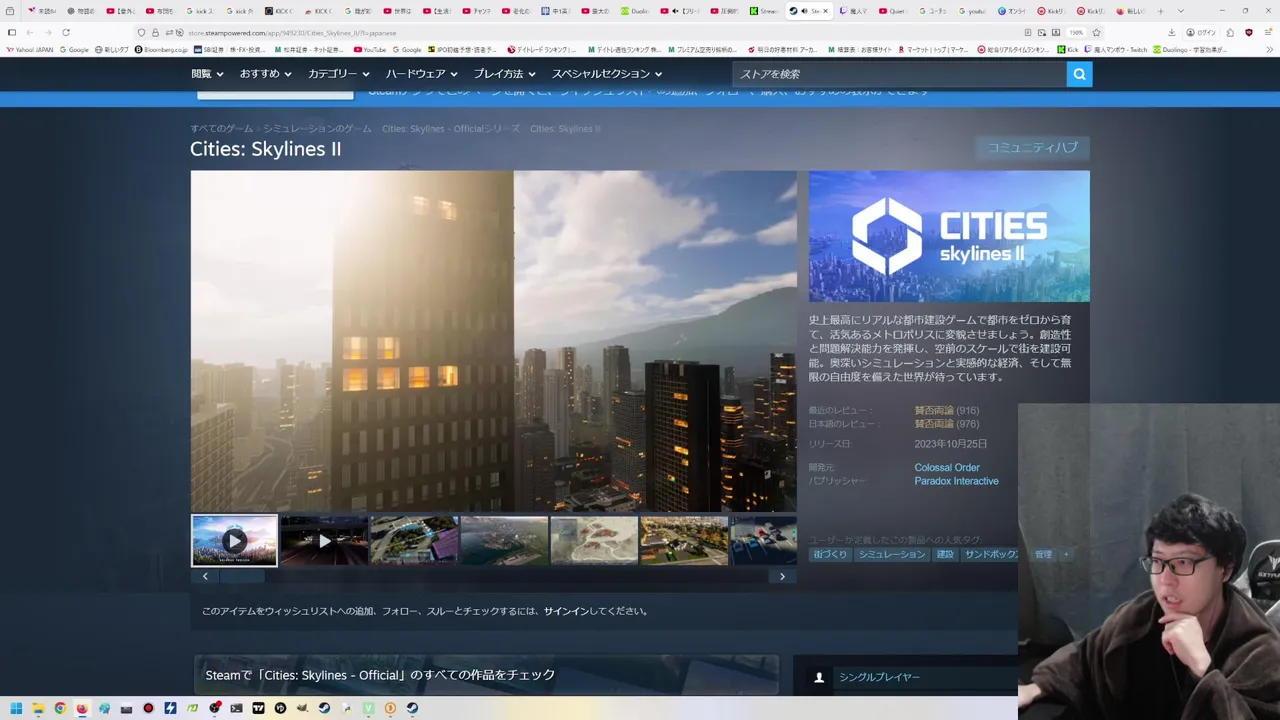Click the thumbnail strip scrollbar handle
This screenshot has height=720, width=1280.
pyautogui.click(x=242, y=576)
